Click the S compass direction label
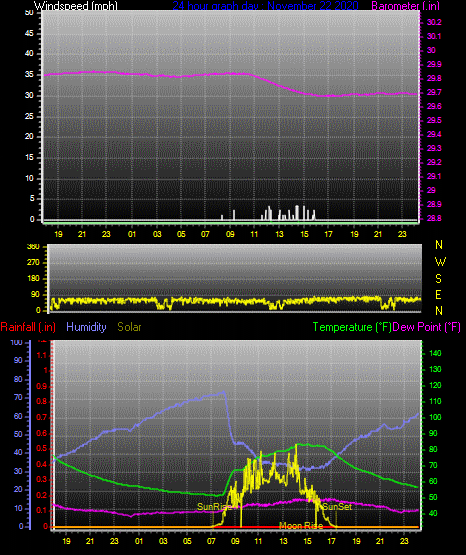This screenshot has height=555, width=466. [x=438, y=279]
